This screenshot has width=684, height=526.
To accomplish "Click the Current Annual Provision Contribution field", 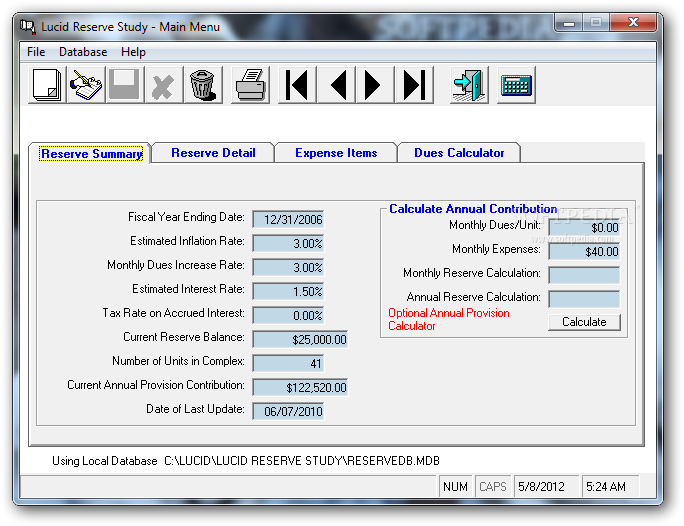I will (300, 387).
